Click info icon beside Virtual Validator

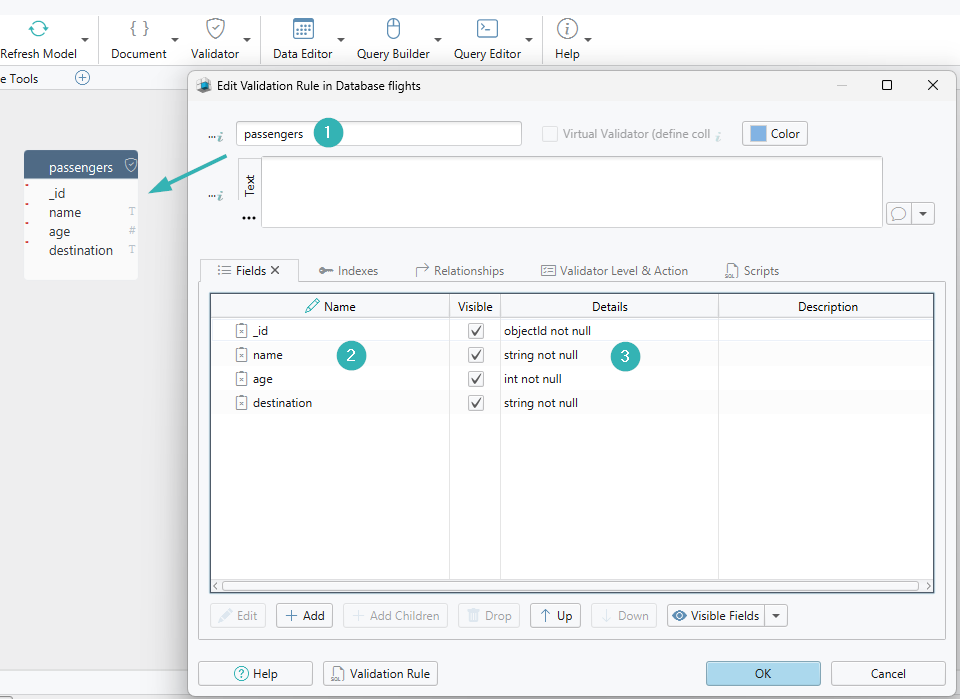click(x=718, y=136)
